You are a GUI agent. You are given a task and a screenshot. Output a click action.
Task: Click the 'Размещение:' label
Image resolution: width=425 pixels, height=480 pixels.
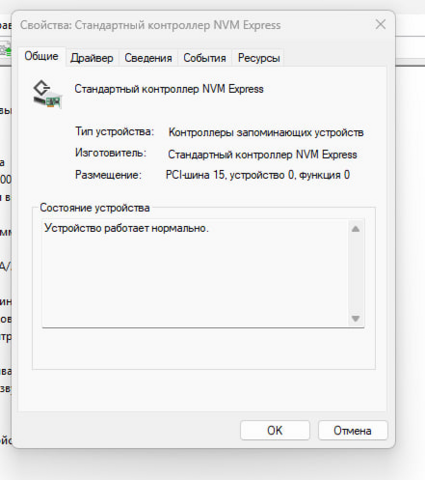pyautogui.click(x=108, y=175)
